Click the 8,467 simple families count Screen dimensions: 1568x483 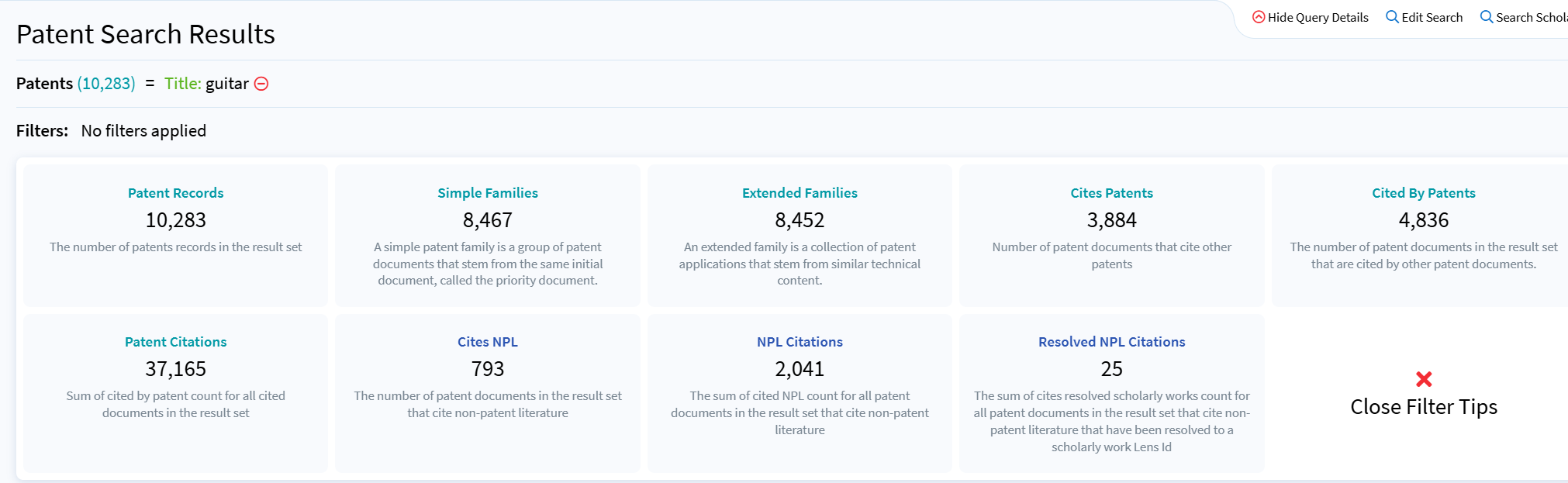[488, 220]
